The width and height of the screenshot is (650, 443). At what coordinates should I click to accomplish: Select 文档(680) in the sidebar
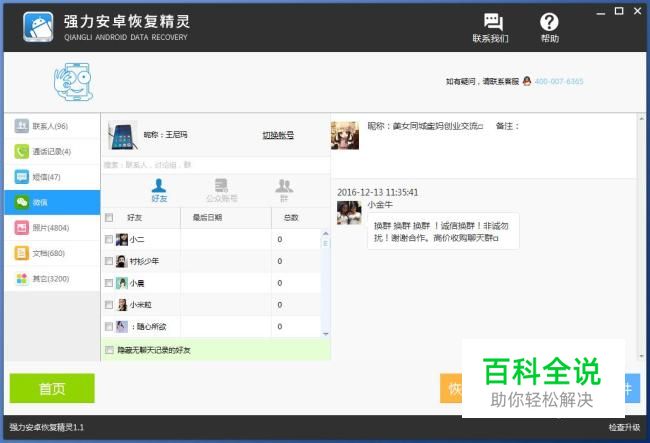52,253
